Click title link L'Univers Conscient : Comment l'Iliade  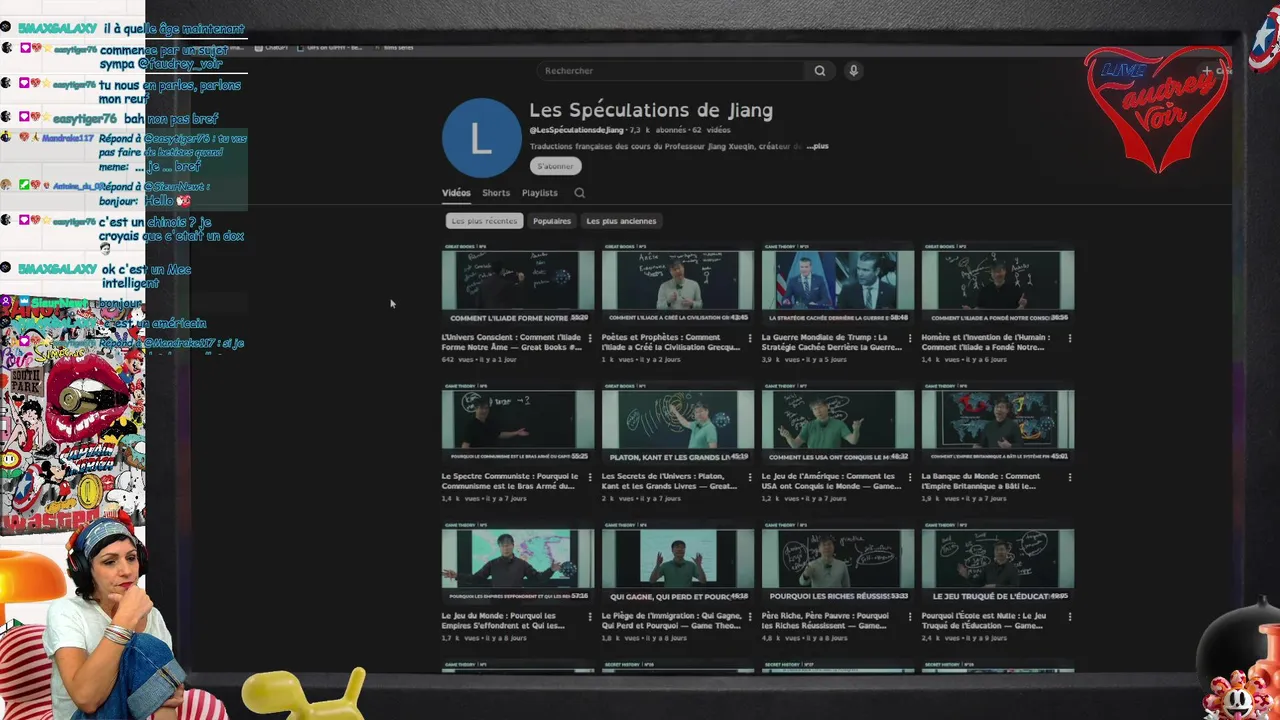[511, 342]
